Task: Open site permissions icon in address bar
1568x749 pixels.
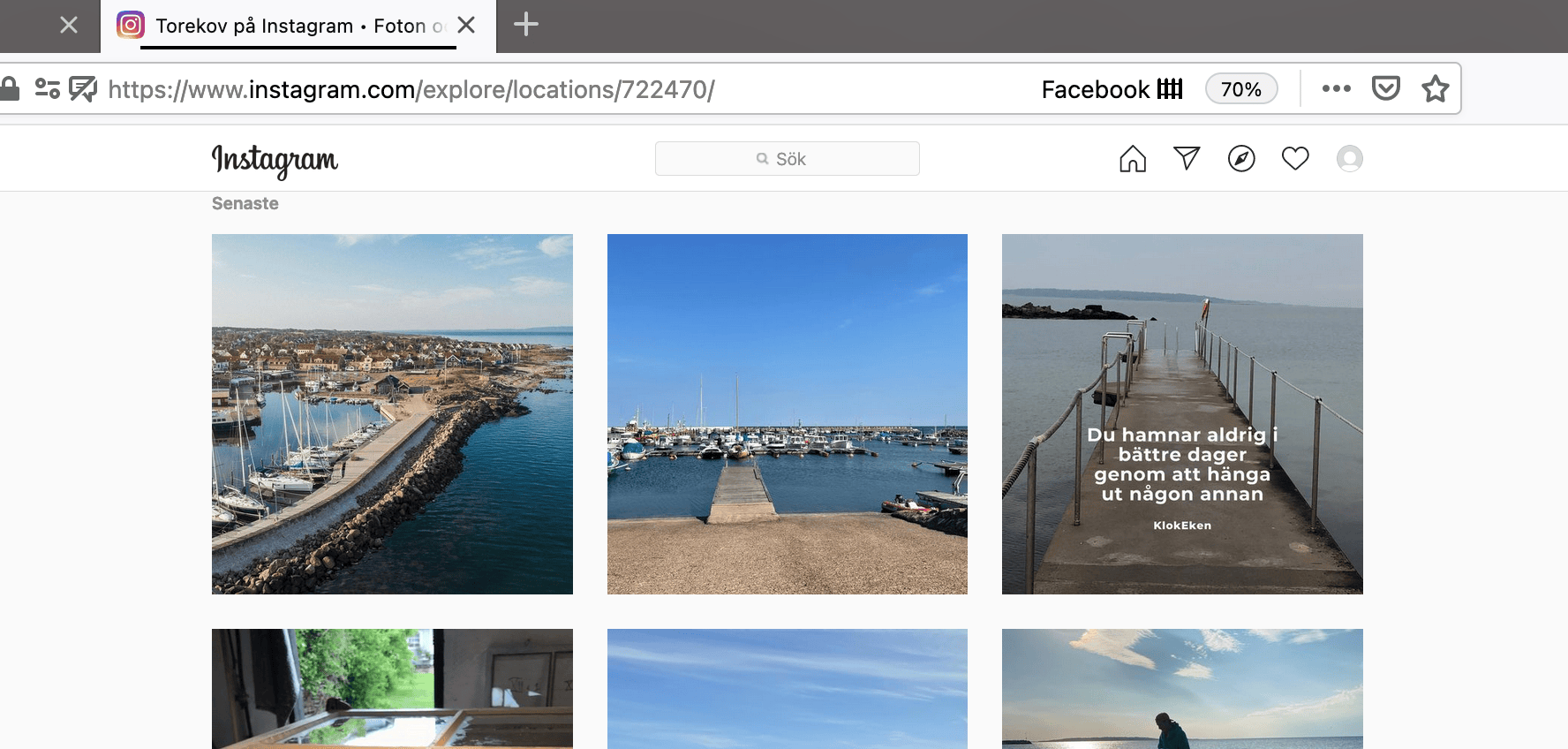Action: [48, 88]
